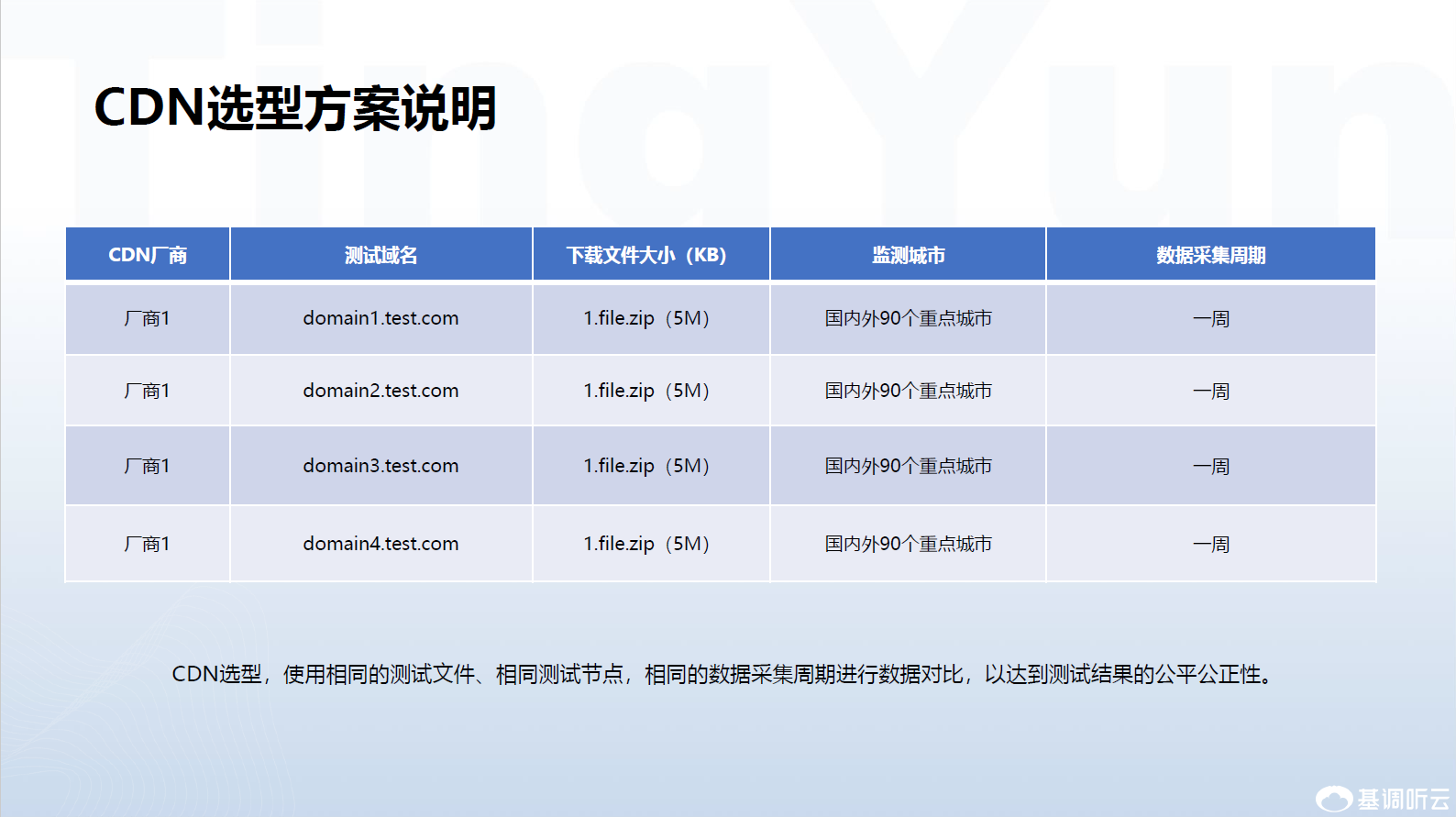Select the domain3.test.com cell

click(381, 466)
